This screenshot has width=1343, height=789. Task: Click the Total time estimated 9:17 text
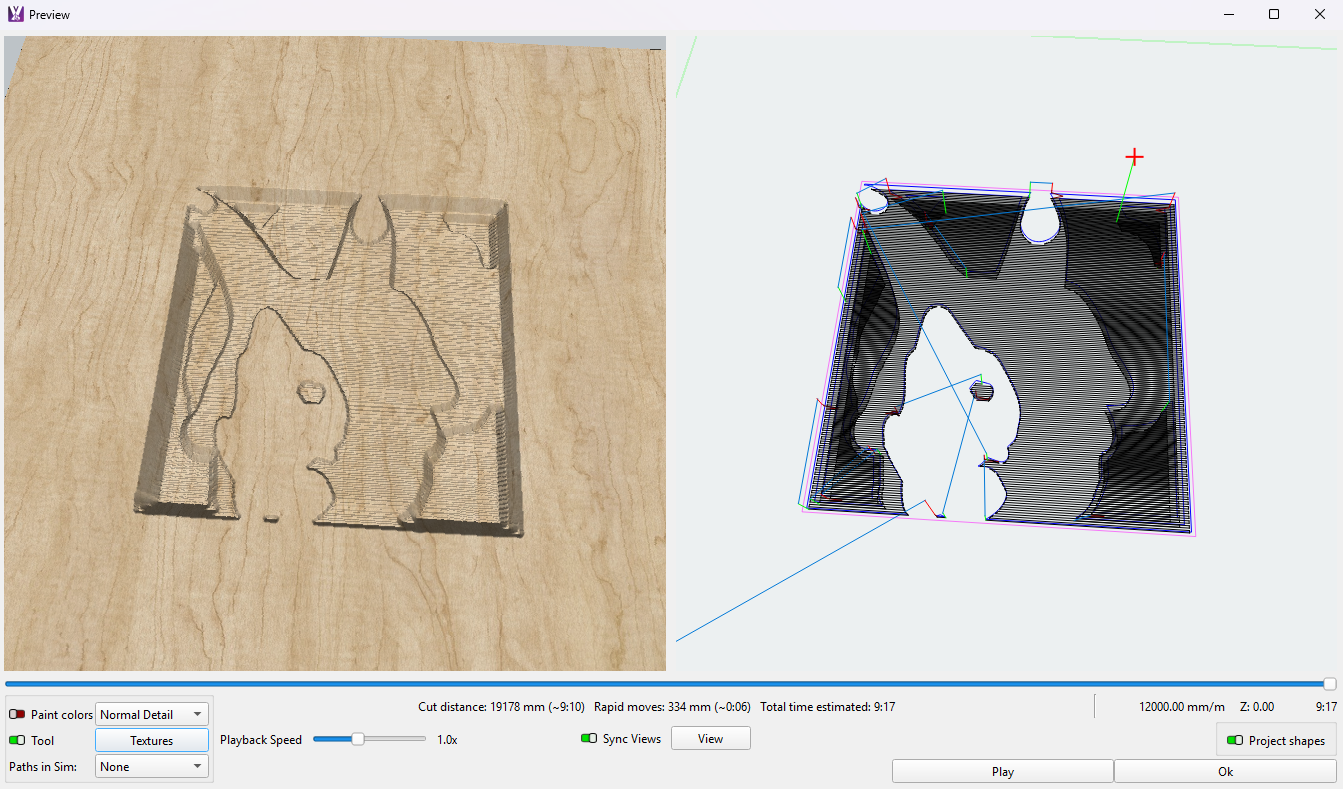[x=827, y=707]
